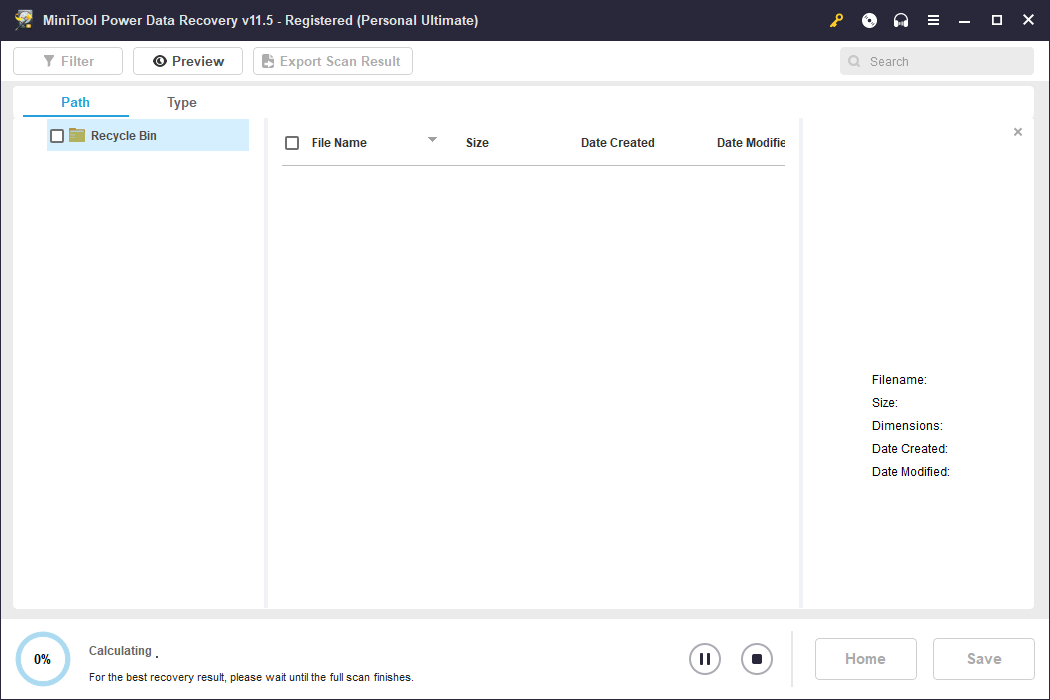
Task: Open the bootable media disc icon
Action: tap(869, 21)
